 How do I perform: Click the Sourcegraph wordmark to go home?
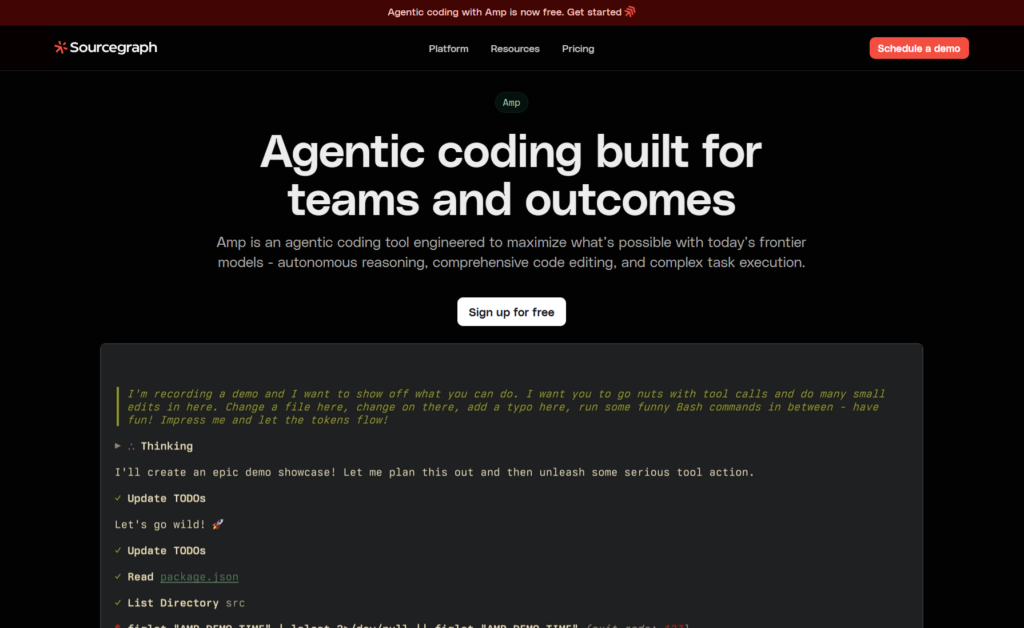[112, 47]
